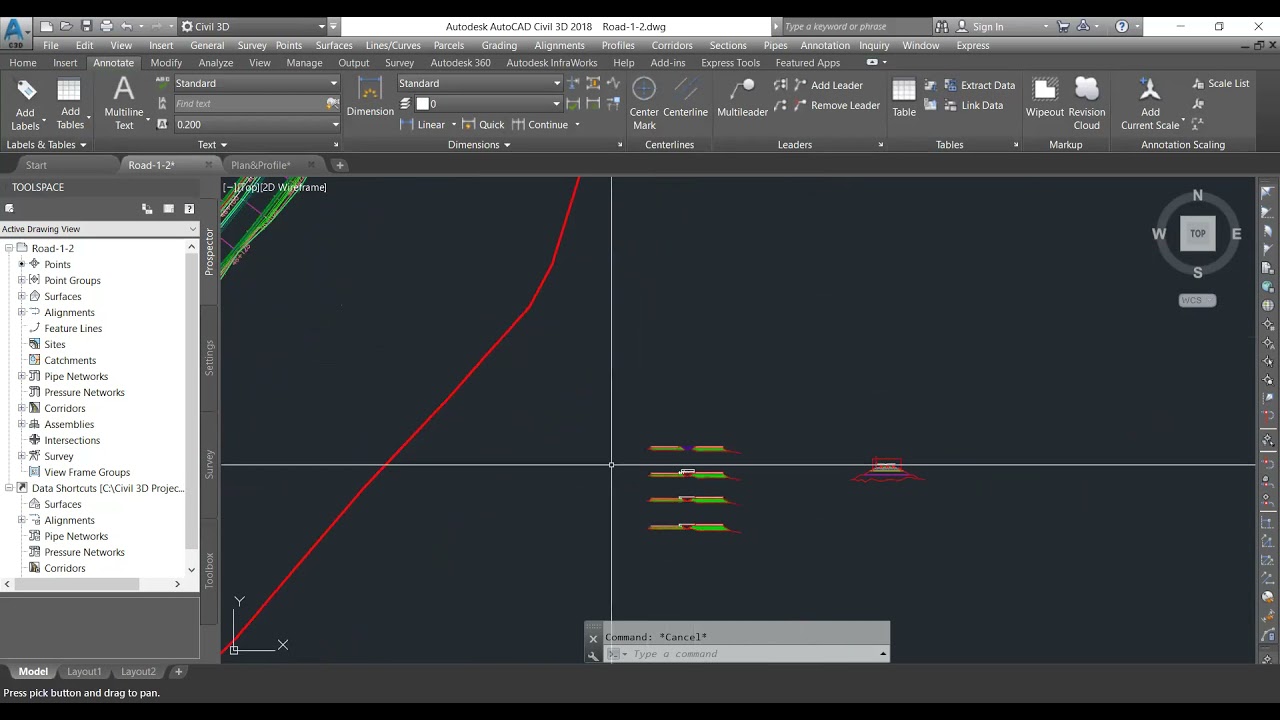The width and height of the screenshot is (1280, 720).
Task: Click the Autodesk application menu logo
Action: click(15, 32)
